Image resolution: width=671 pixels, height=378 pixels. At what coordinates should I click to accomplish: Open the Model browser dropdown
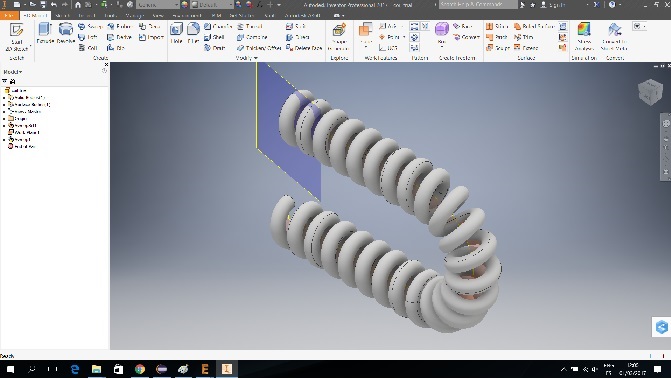[x=13, y=71]
